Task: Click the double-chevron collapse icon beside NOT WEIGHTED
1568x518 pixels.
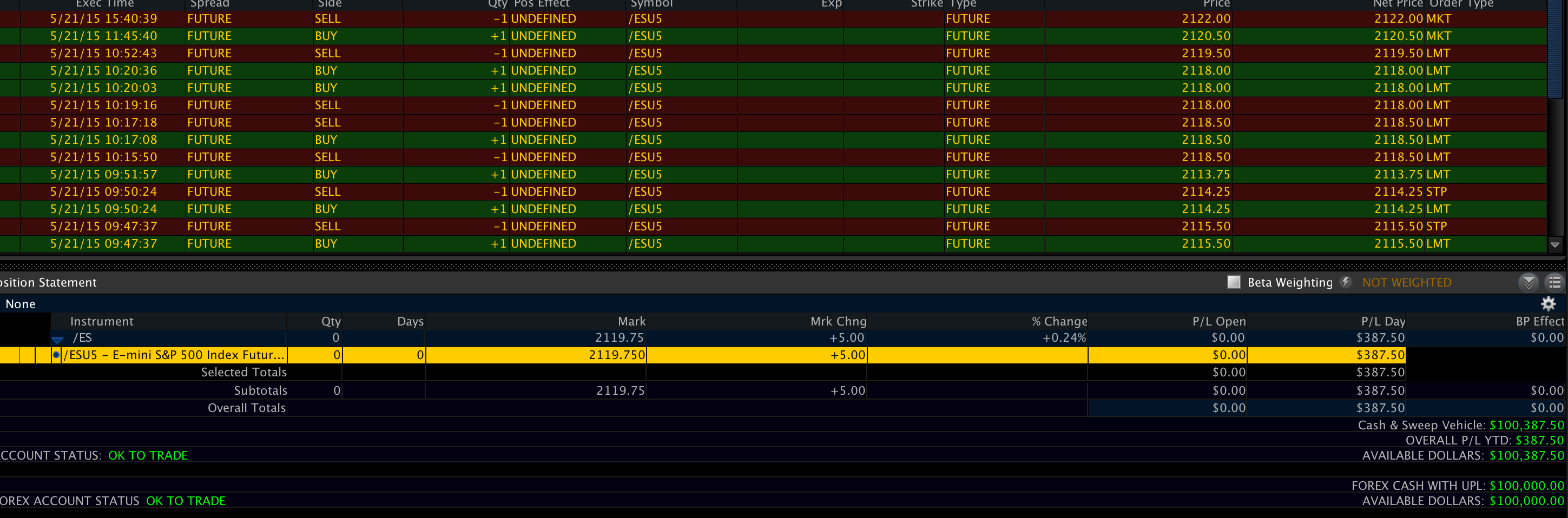Action: (1528, 282)
